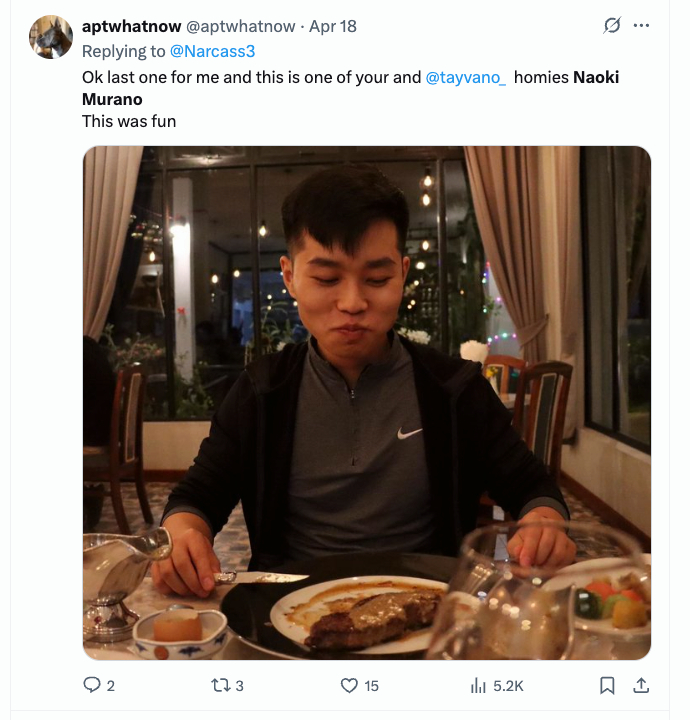Open the three-dot More options menu
690x720 pixels.
(642, 26)
